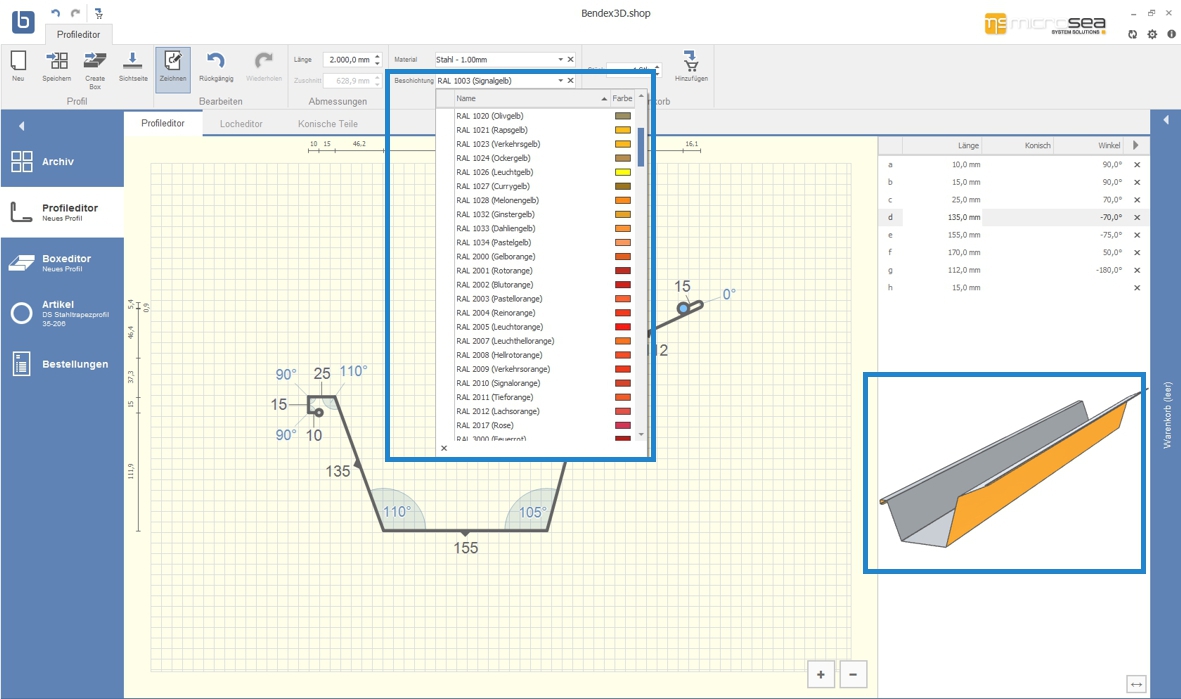
Task: Click the fit-width double arrow icon
Action: click(1137, 684)
